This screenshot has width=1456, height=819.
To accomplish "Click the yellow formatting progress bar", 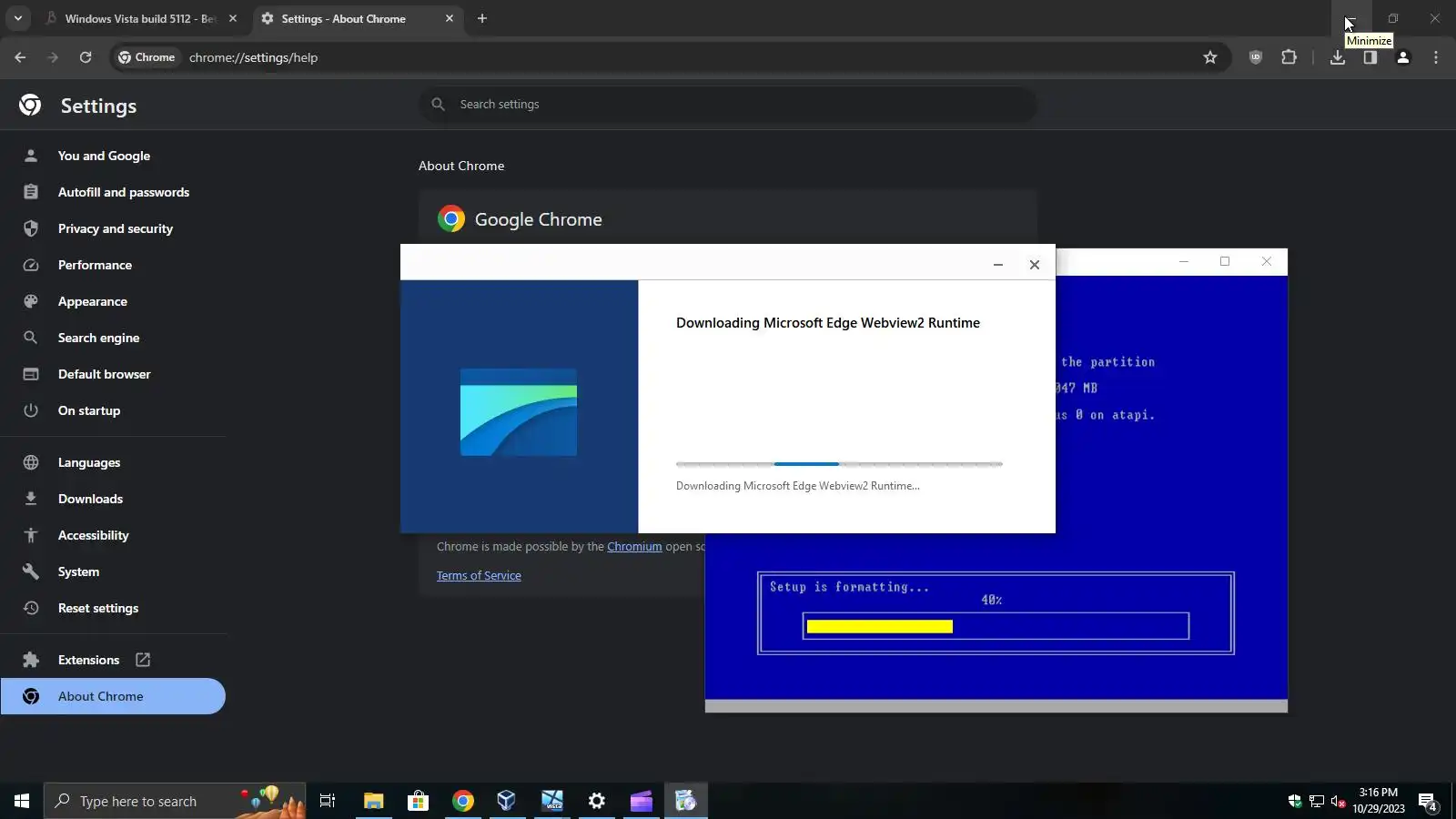I will (x=996, y=626).
